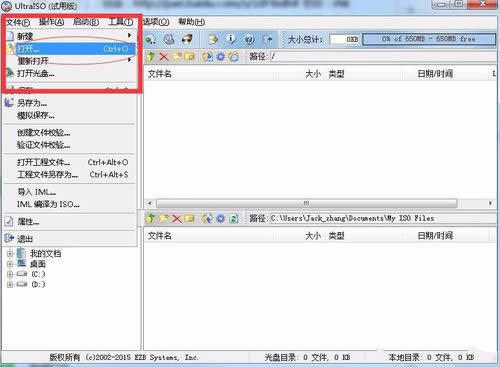Click the dark disc-drive icon in the main toolbar
Viewport: 500px width, 367px height.
coord(187,39)
